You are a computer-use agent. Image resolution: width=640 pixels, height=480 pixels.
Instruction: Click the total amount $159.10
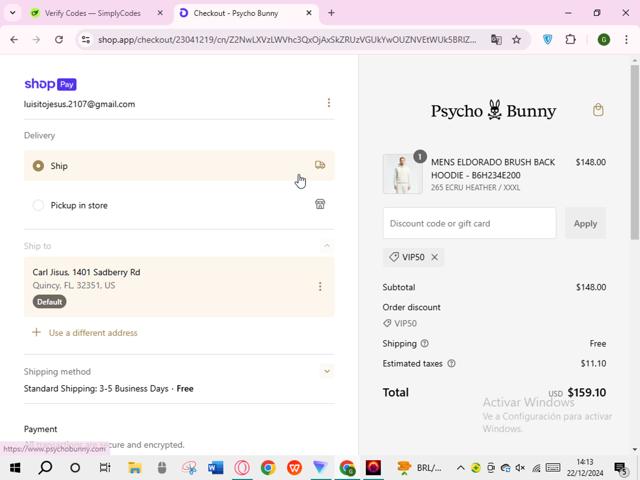click(587, 392)
